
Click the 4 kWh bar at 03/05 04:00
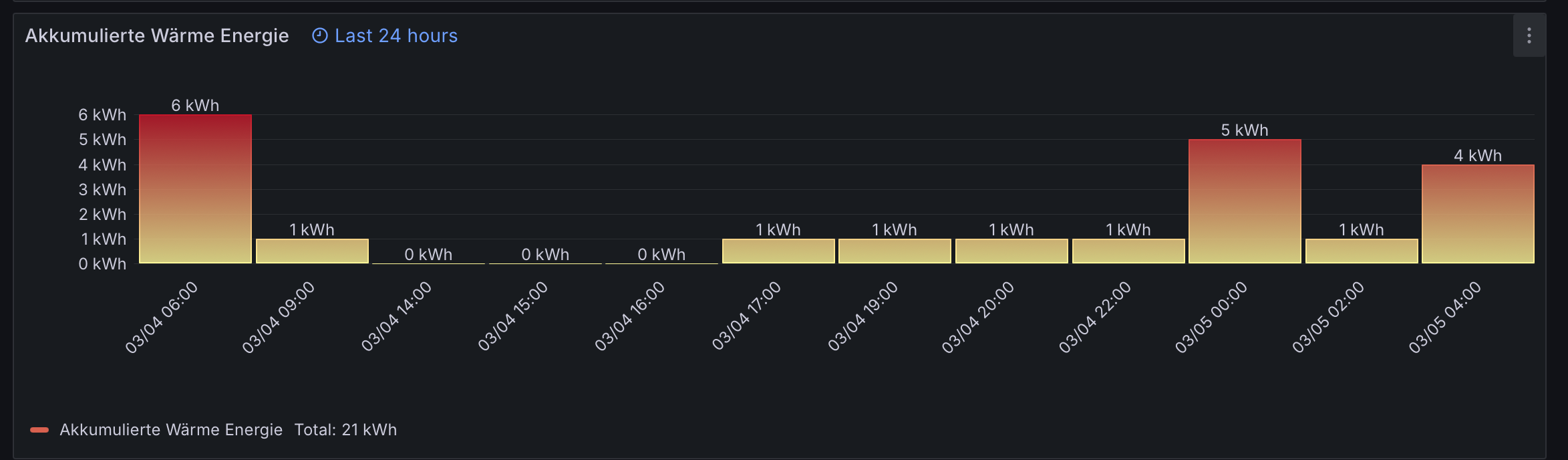click(1478, 214)
